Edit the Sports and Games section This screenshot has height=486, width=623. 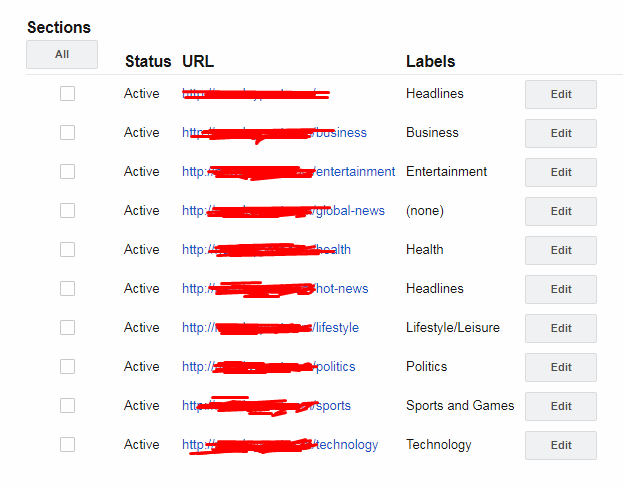pos(561,406)
